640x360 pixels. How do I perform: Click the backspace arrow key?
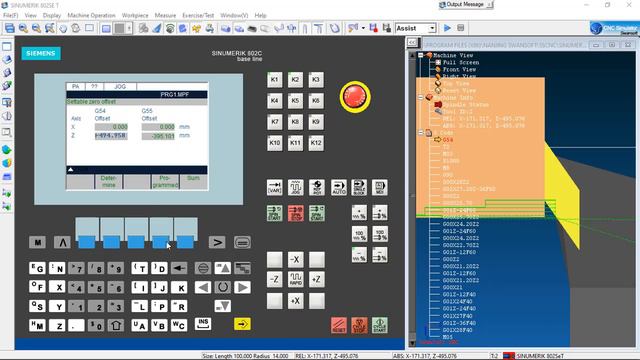tap(179, 268)
